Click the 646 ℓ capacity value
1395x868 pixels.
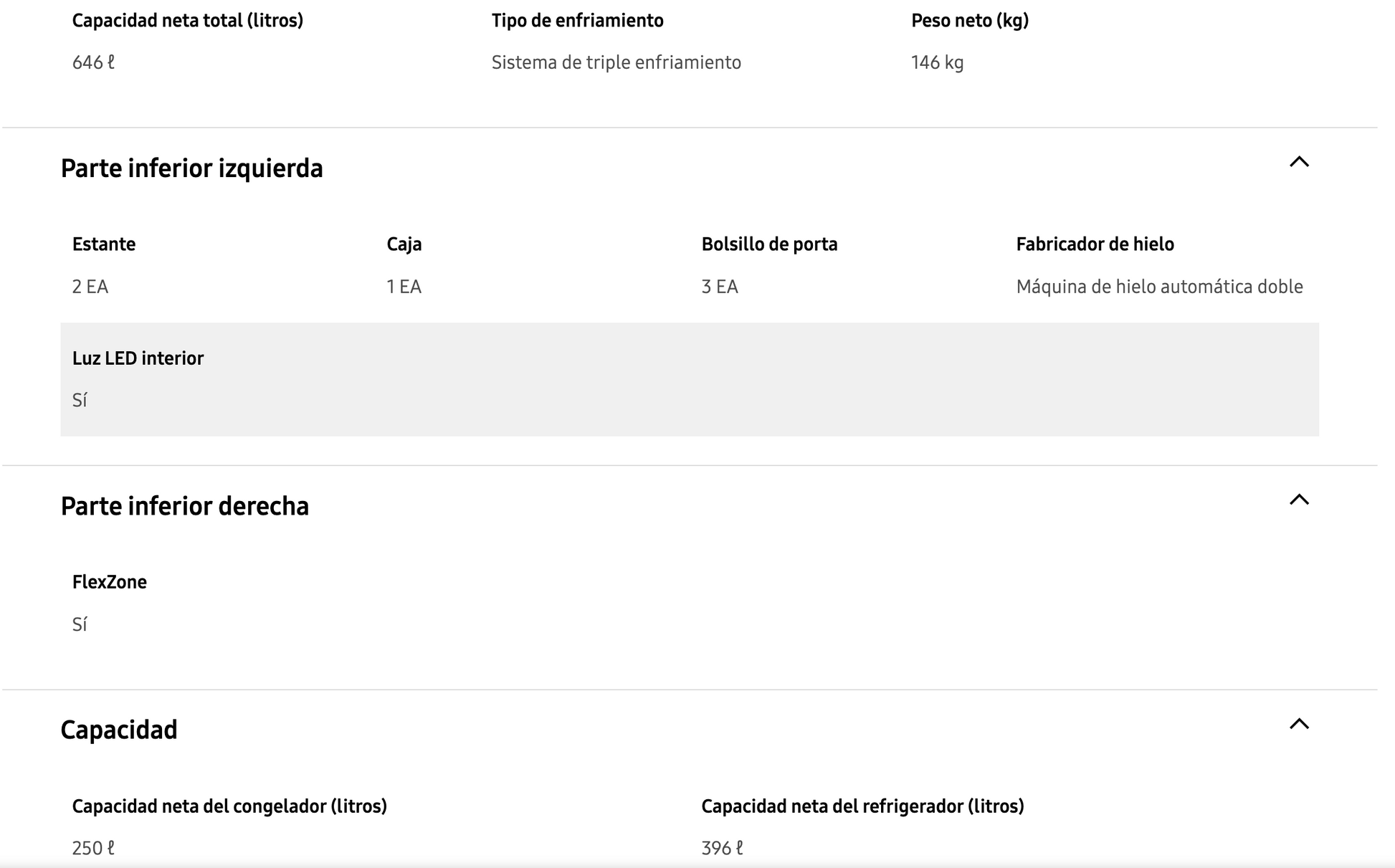pyautogui.click(x=93, y=63)
